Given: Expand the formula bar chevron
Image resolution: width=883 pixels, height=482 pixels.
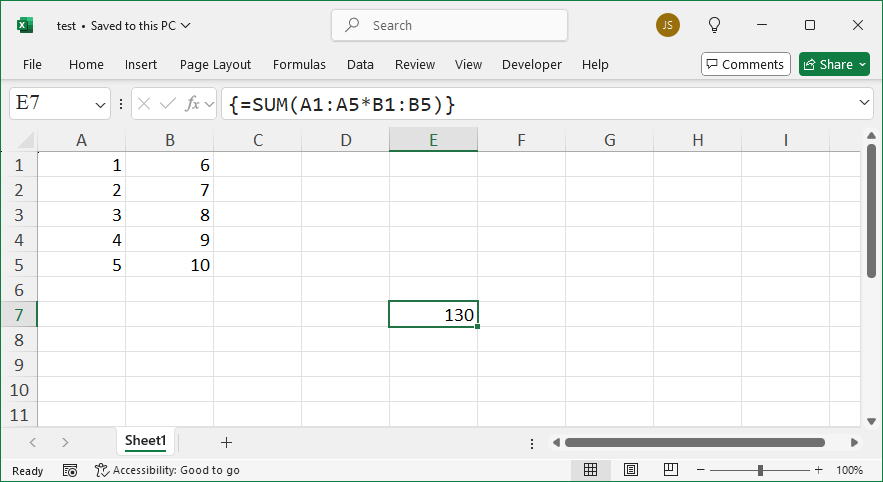Looking at the screenshot, I should pyautogui.click(x=864, y=102).
